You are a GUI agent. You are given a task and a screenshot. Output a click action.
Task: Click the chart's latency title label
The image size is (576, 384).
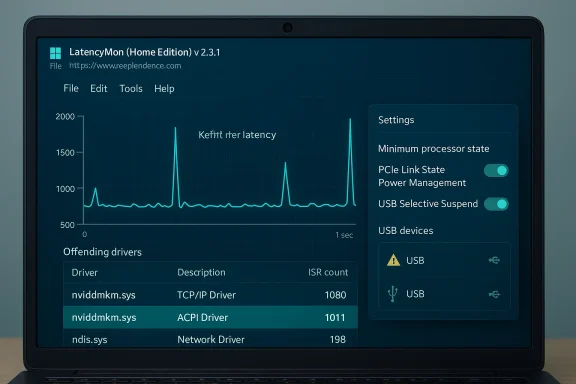[x=237, y=135]
